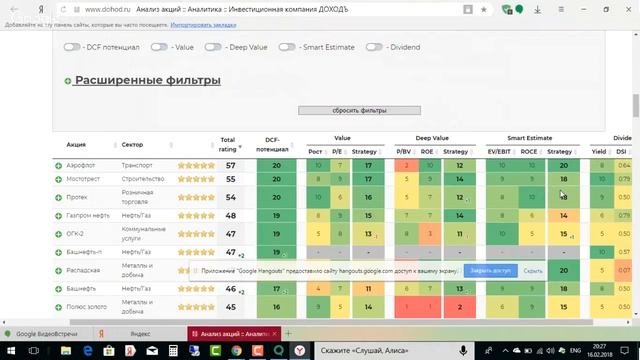Open the Импортировать закладки link

point(203,25)
